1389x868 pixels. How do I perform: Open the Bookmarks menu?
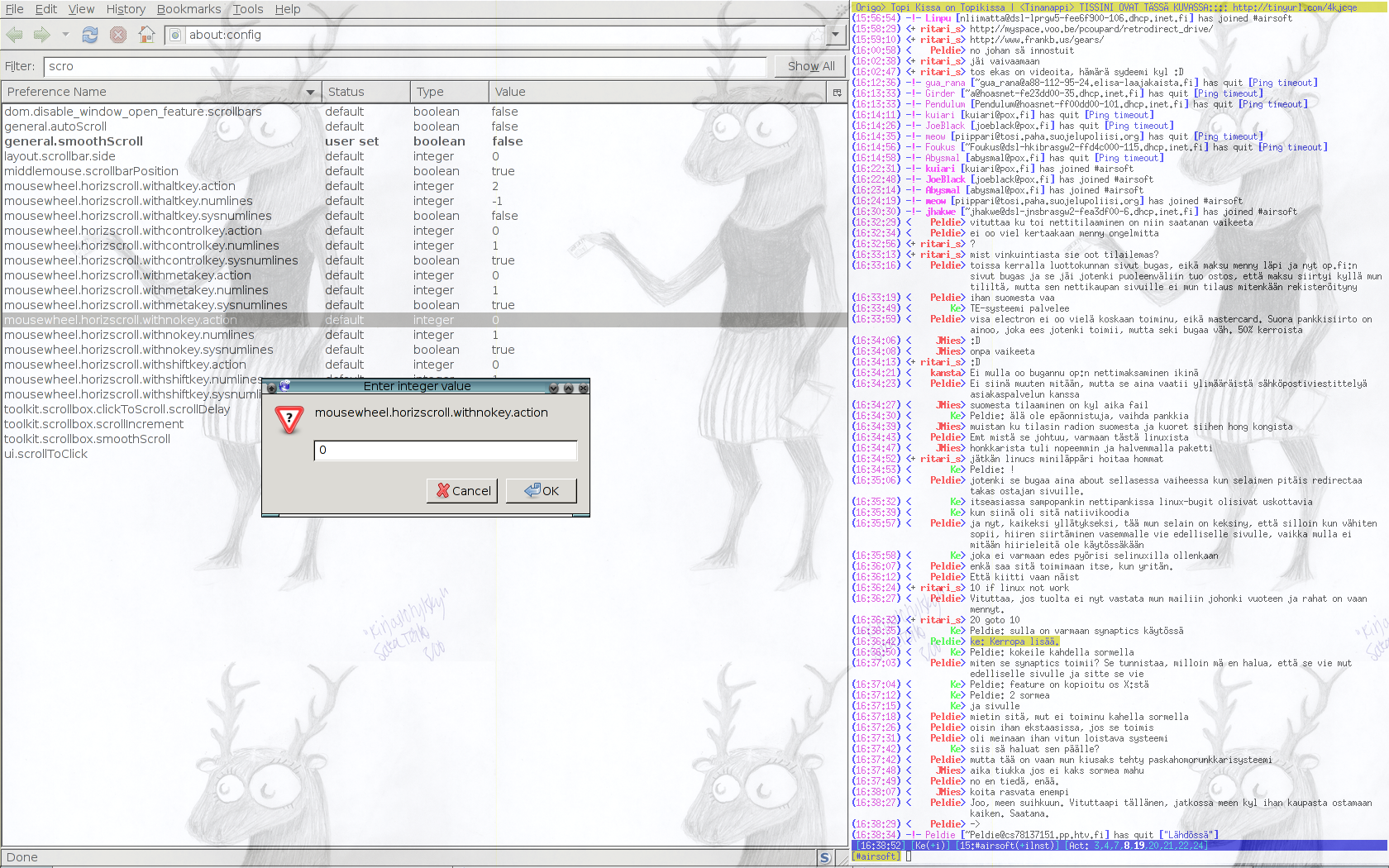click(x=189, y=9)
